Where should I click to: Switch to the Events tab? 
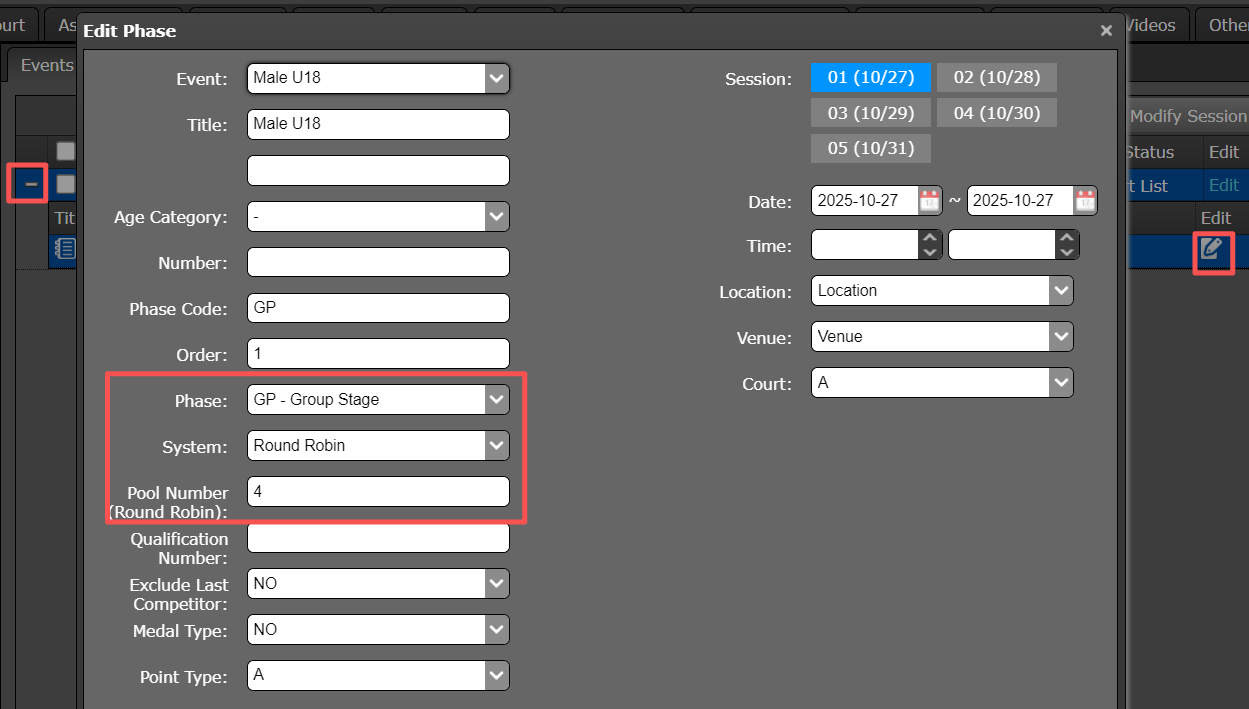pyautogui.click(x=47, y=65)
